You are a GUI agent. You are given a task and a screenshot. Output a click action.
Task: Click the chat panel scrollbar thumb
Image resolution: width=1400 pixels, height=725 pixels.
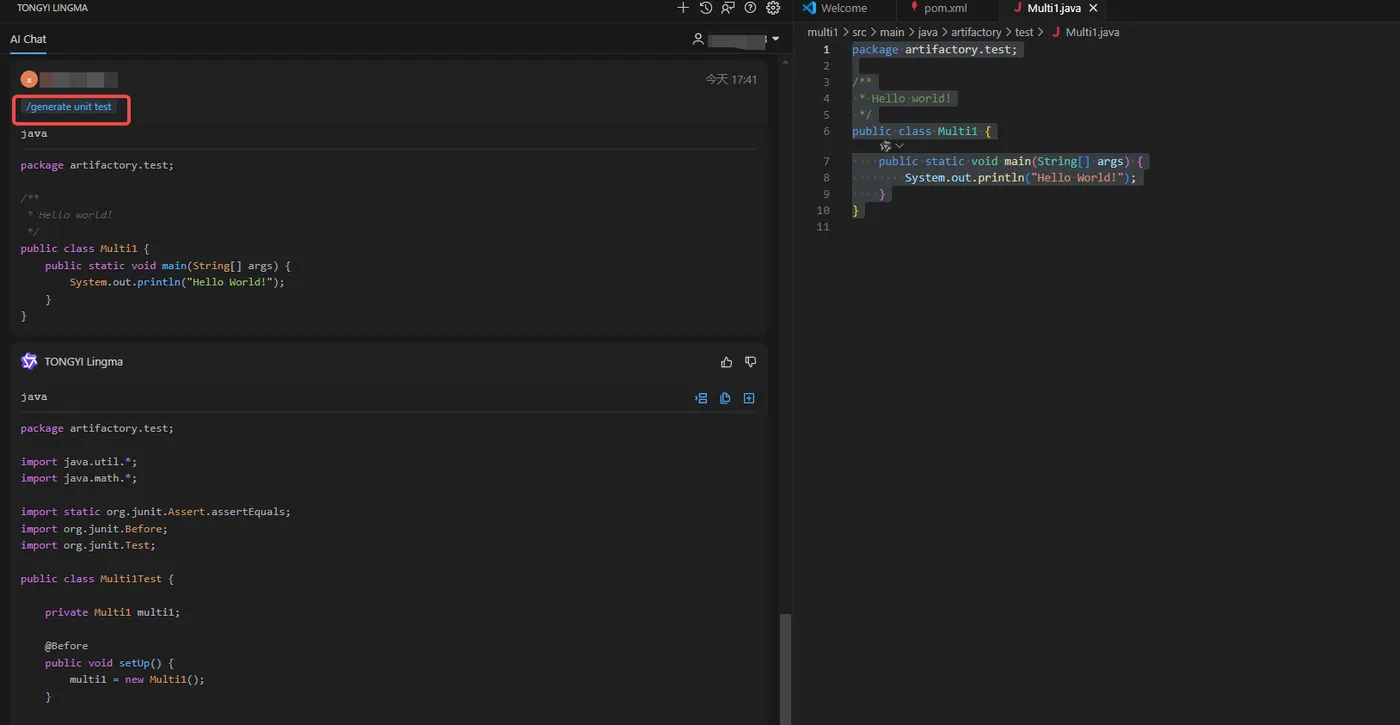pos(785,668)
